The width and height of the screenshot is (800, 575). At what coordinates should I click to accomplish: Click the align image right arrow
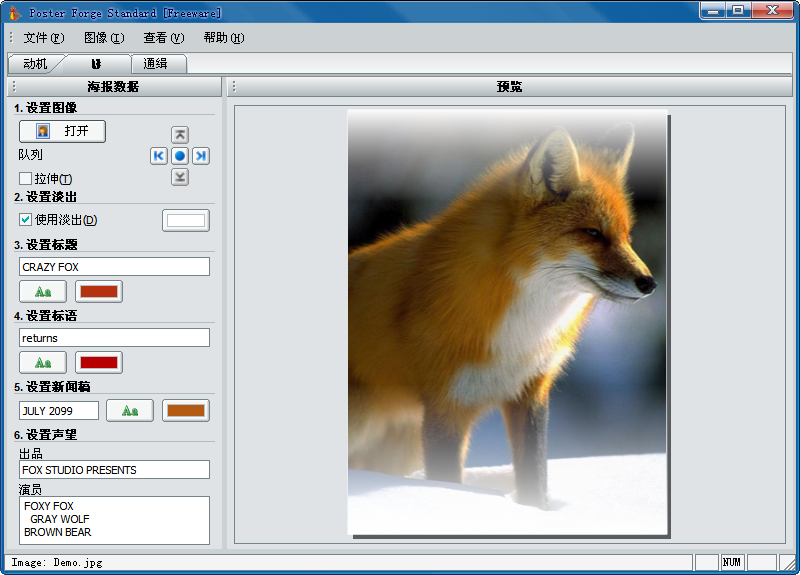point(201,156)
